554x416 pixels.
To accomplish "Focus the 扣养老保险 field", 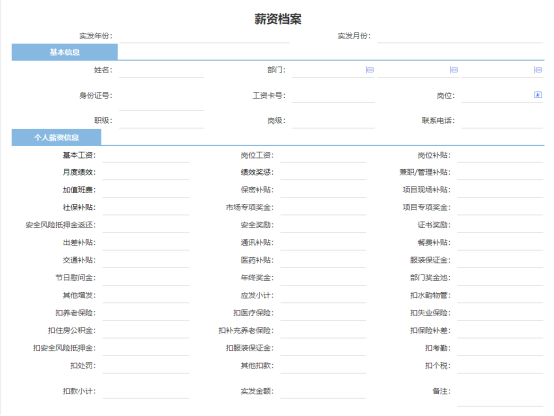I will coord(146,314).
